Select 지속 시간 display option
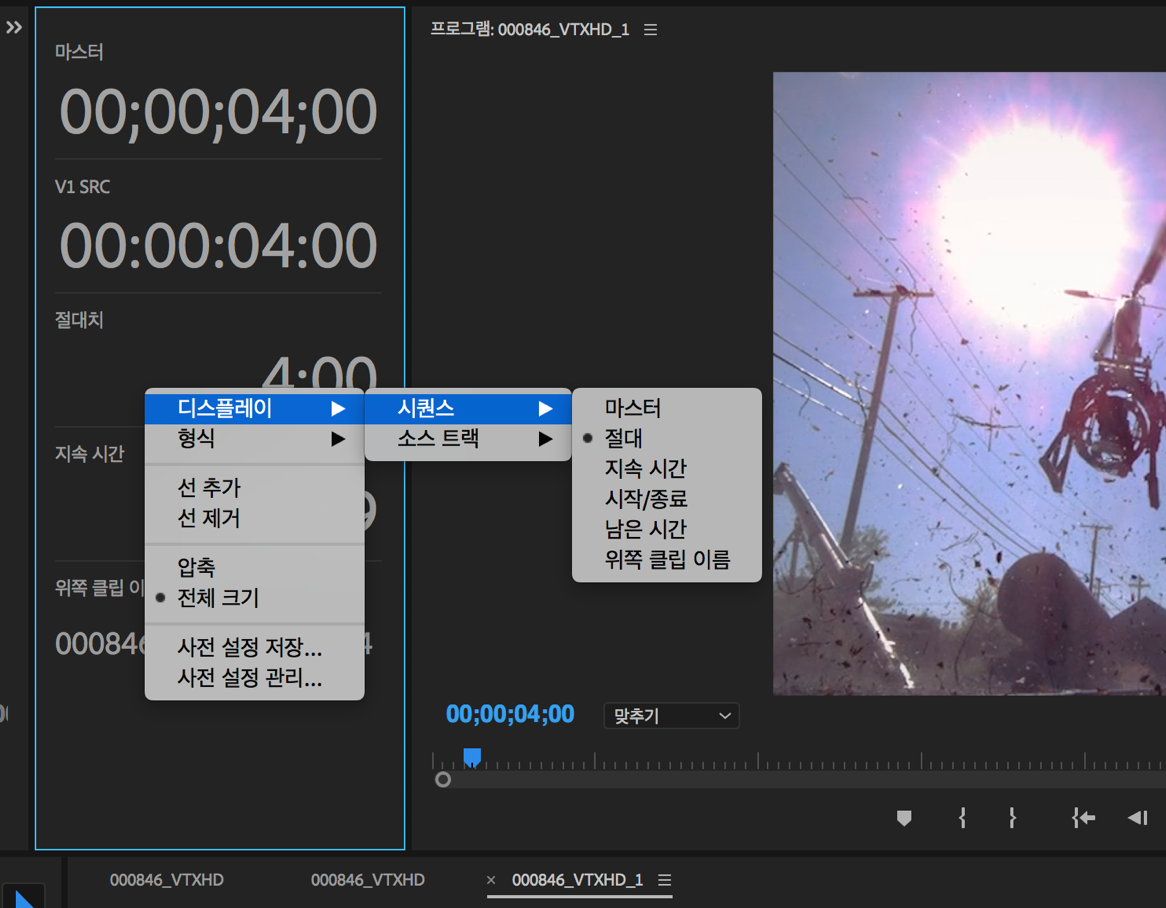The width and height of the screenshot is (1166, 908). (x=666, y=469)
